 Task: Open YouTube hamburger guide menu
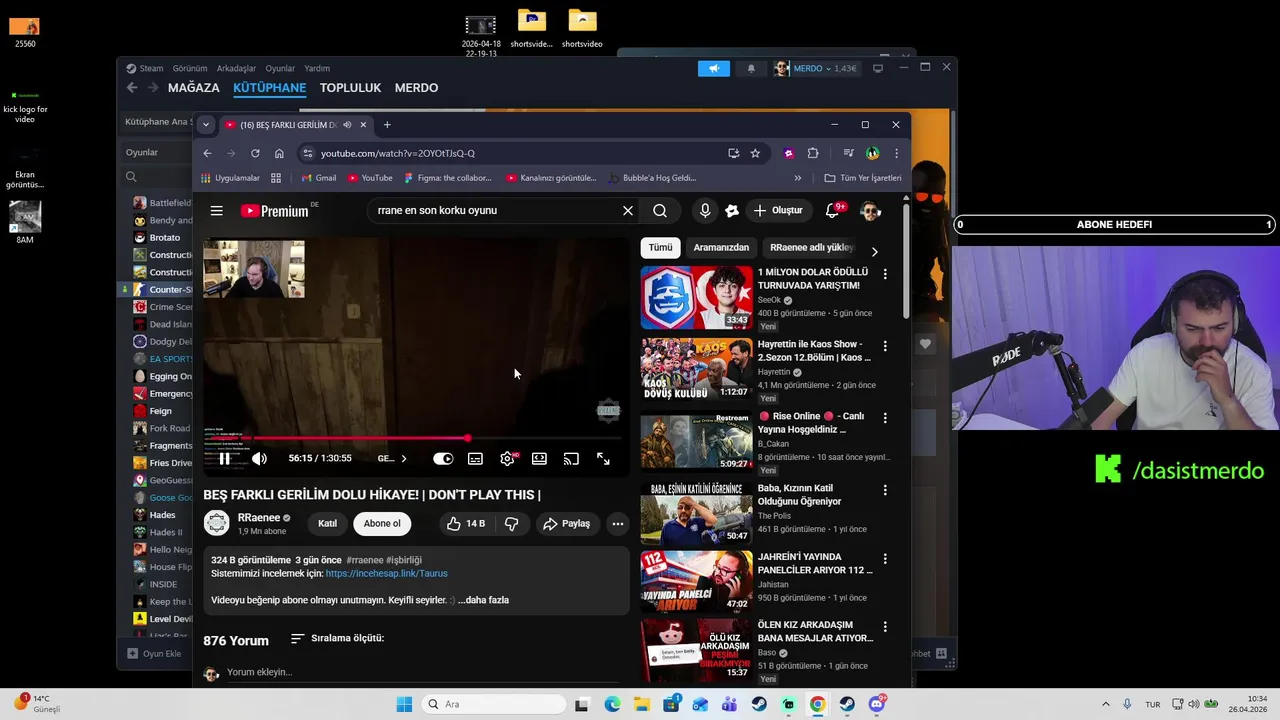point(216,210)
